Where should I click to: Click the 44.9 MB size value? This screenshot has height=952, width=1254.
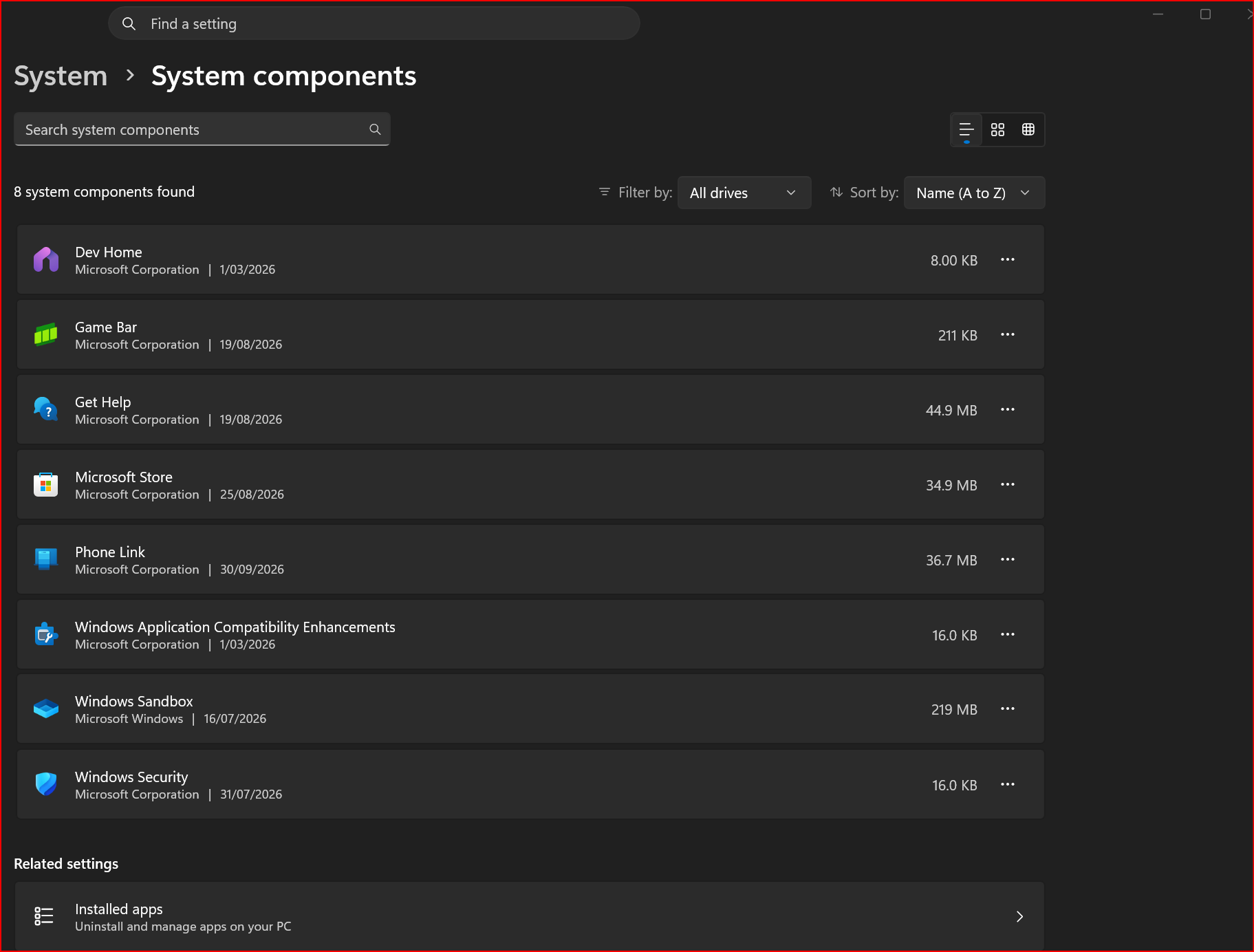951,411
